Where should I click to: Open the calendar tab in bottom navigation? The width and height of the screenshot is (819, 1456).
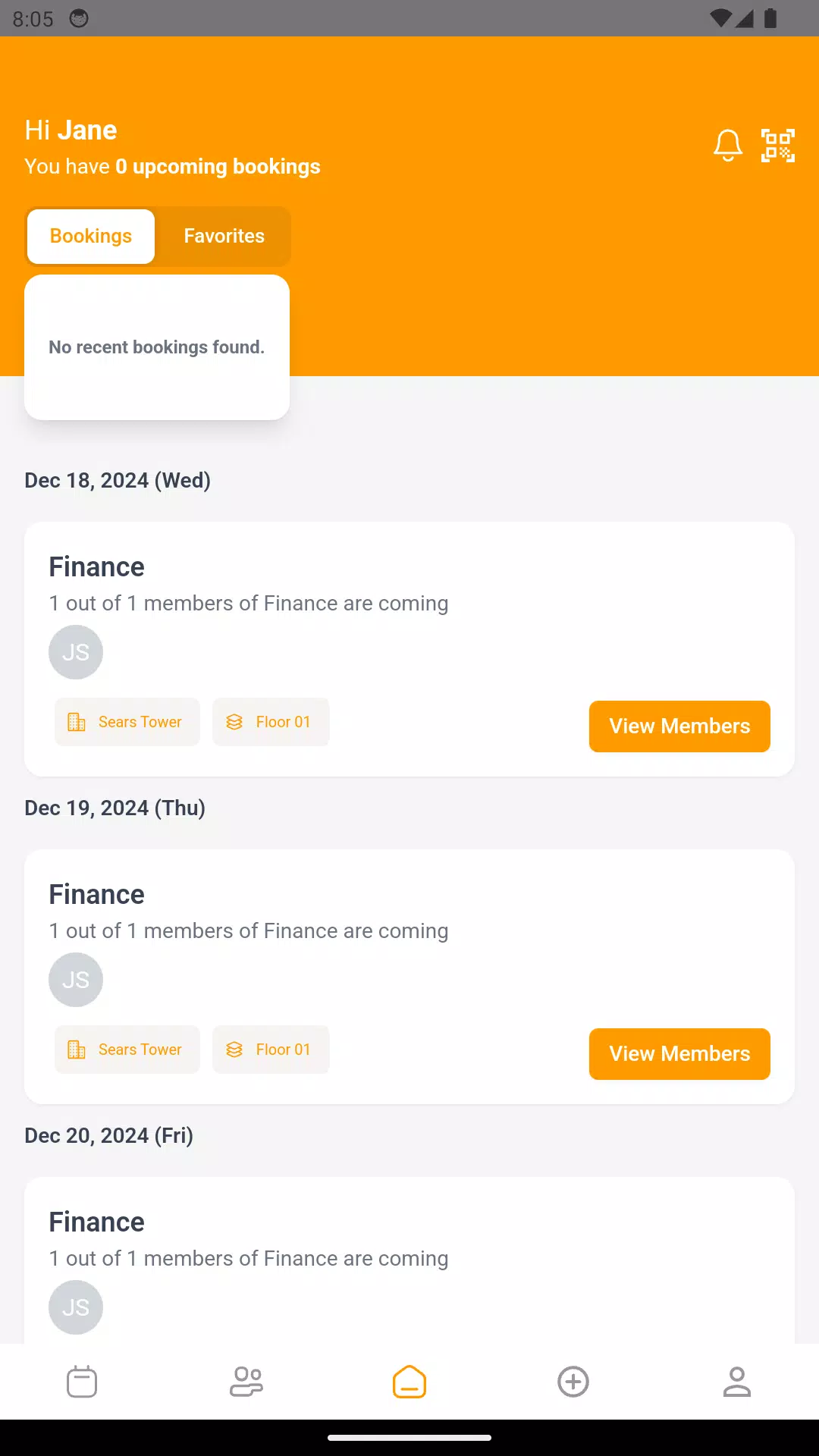click(x=82, y=1382)
